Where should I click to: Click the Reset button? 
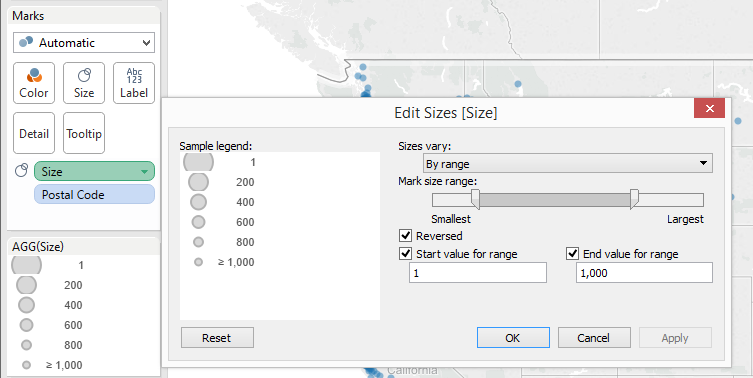pos(217,338)
